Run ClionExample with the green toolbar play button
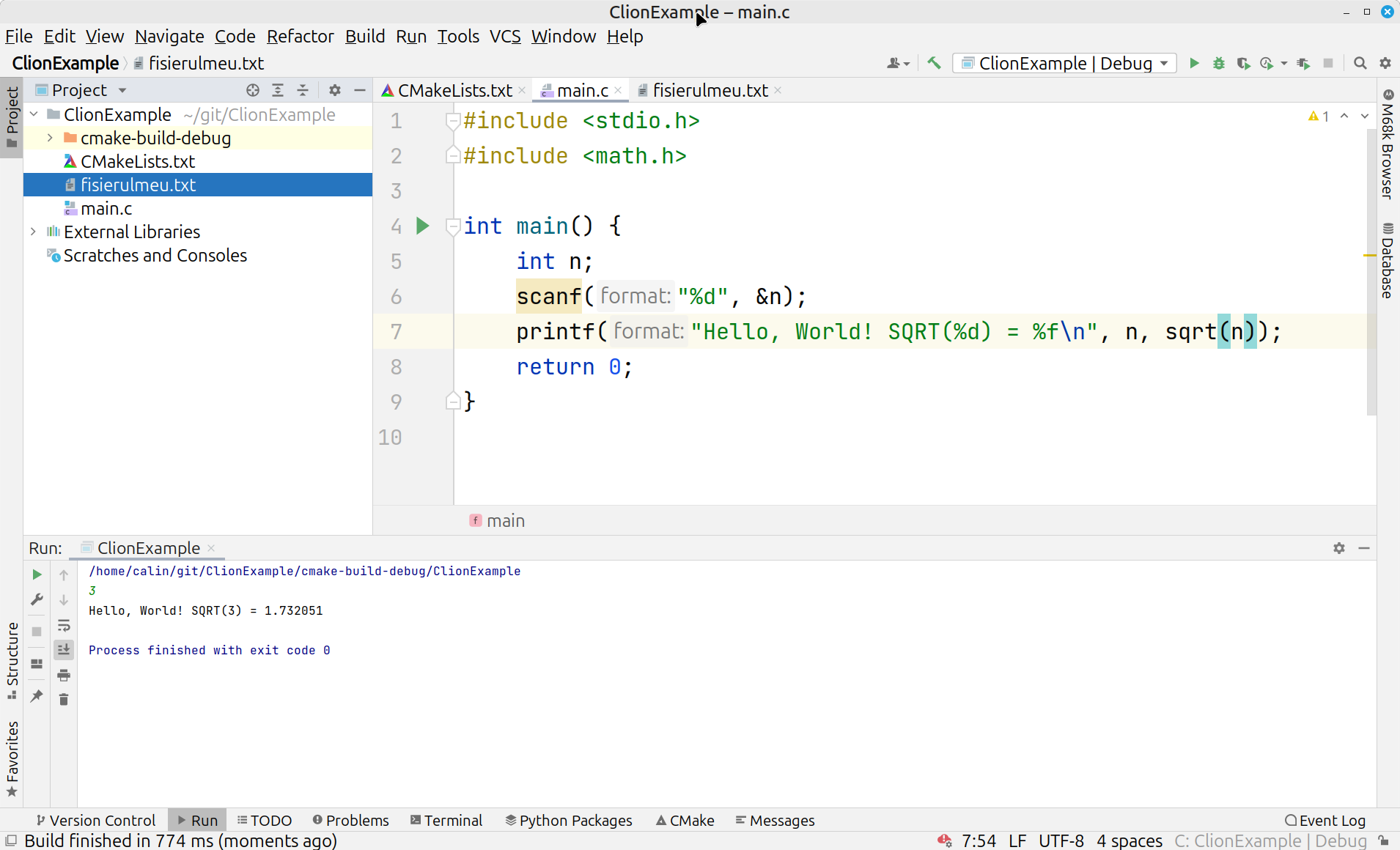Viewport: 1400px width, 850px height. point(1194,64)
